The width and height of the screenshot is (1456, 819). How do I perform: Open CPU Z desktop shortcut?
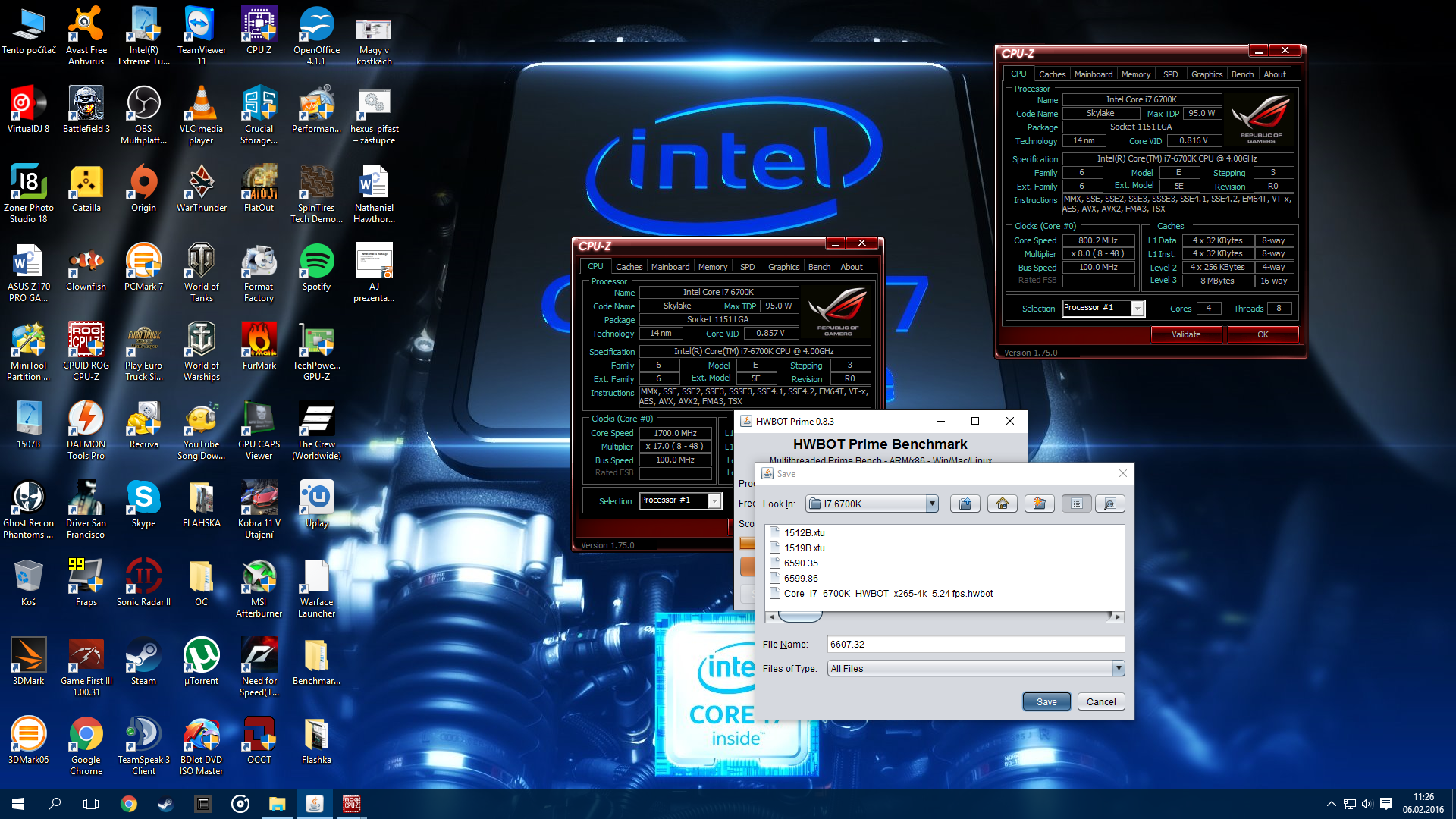click(259, 30)
